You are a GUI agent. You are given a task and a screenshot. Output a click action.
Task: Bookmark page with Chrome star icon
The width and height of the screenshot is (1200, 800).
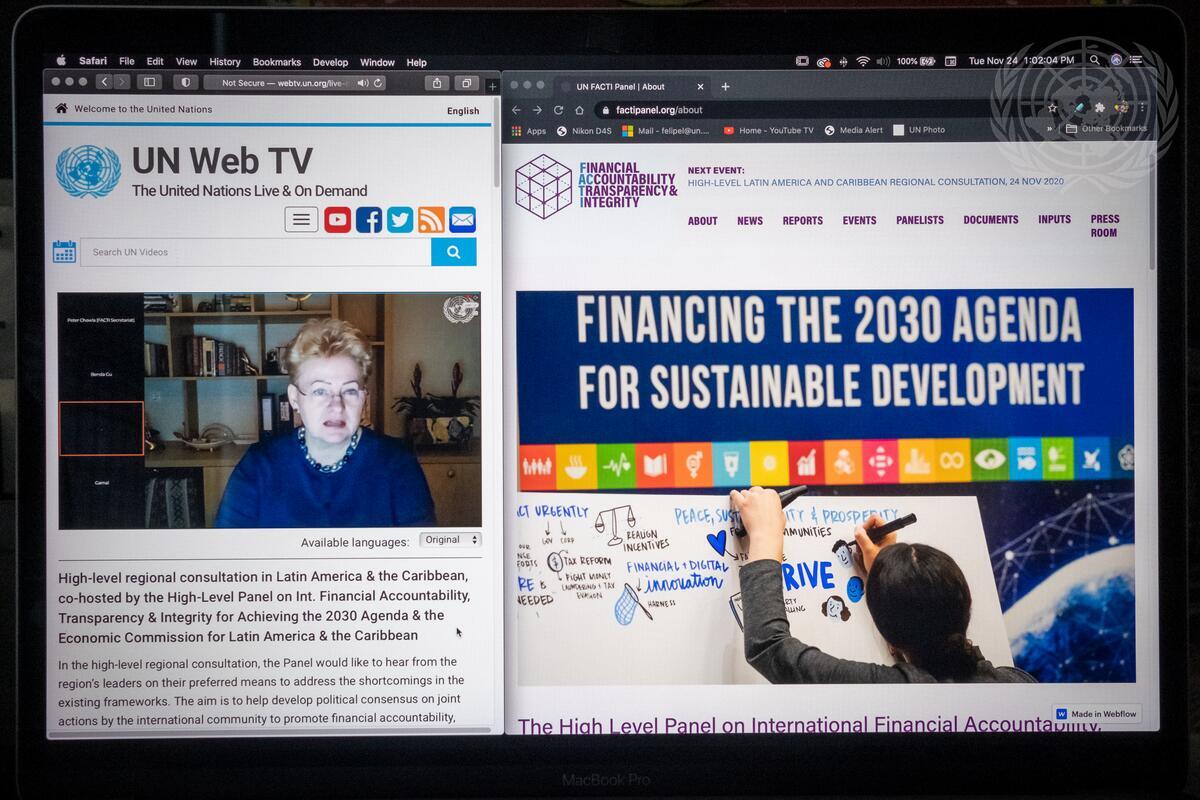click(1052, 109)
